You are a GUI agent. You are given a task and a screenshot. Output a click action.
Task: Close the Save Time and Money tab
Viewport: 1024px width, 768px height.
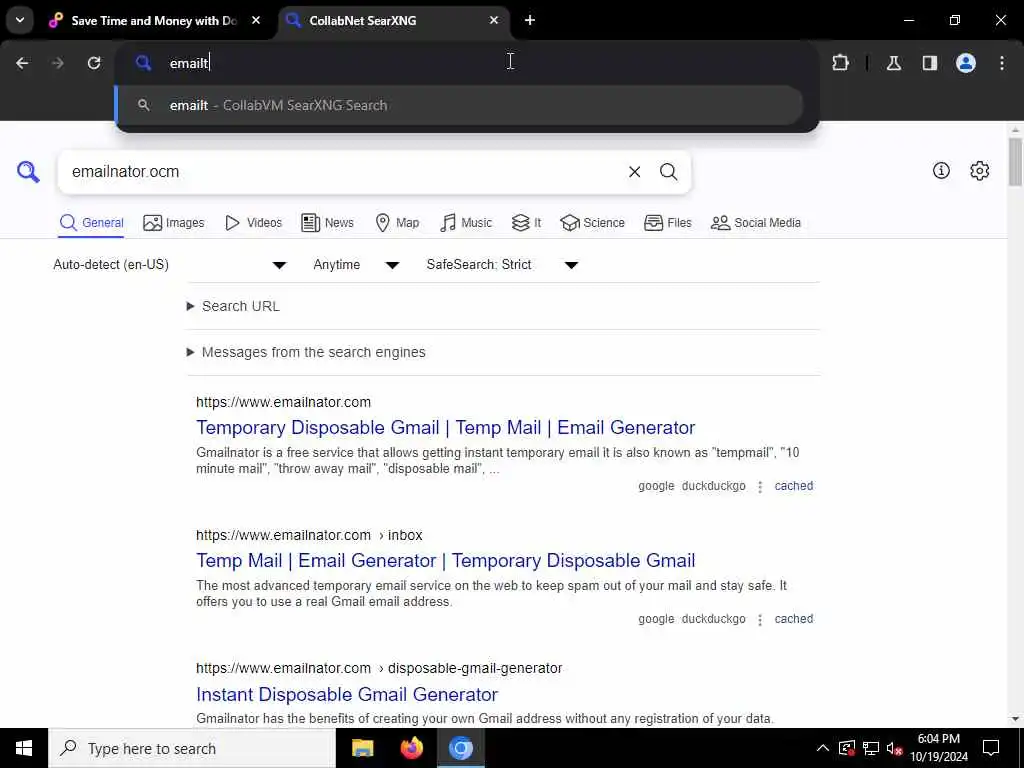point(256,20)
